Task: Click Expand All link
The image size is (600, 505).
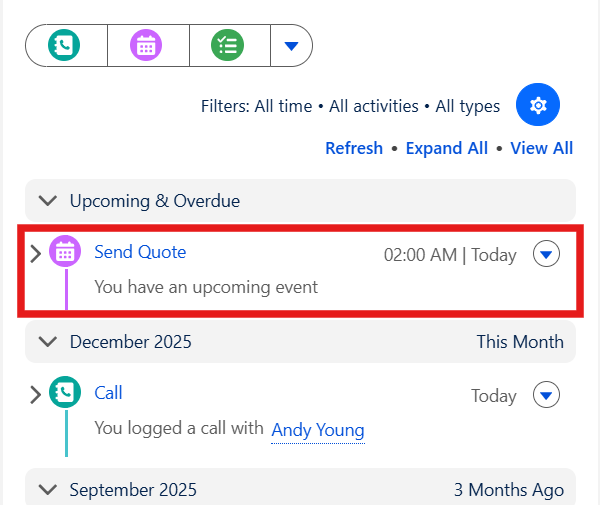Action: 447,148
